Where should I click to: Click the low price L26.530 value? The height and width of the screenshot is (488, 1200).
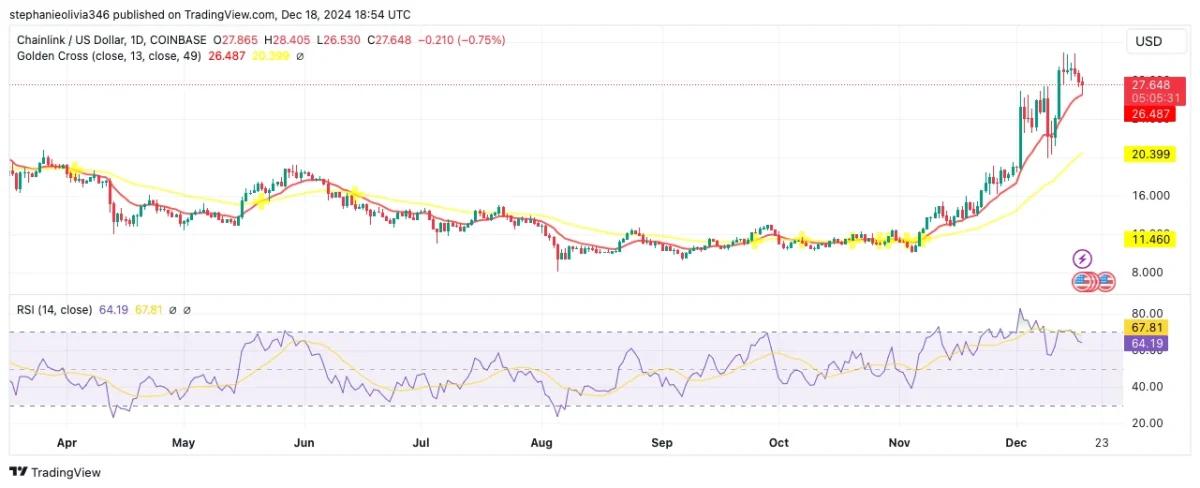coord(339,40)
